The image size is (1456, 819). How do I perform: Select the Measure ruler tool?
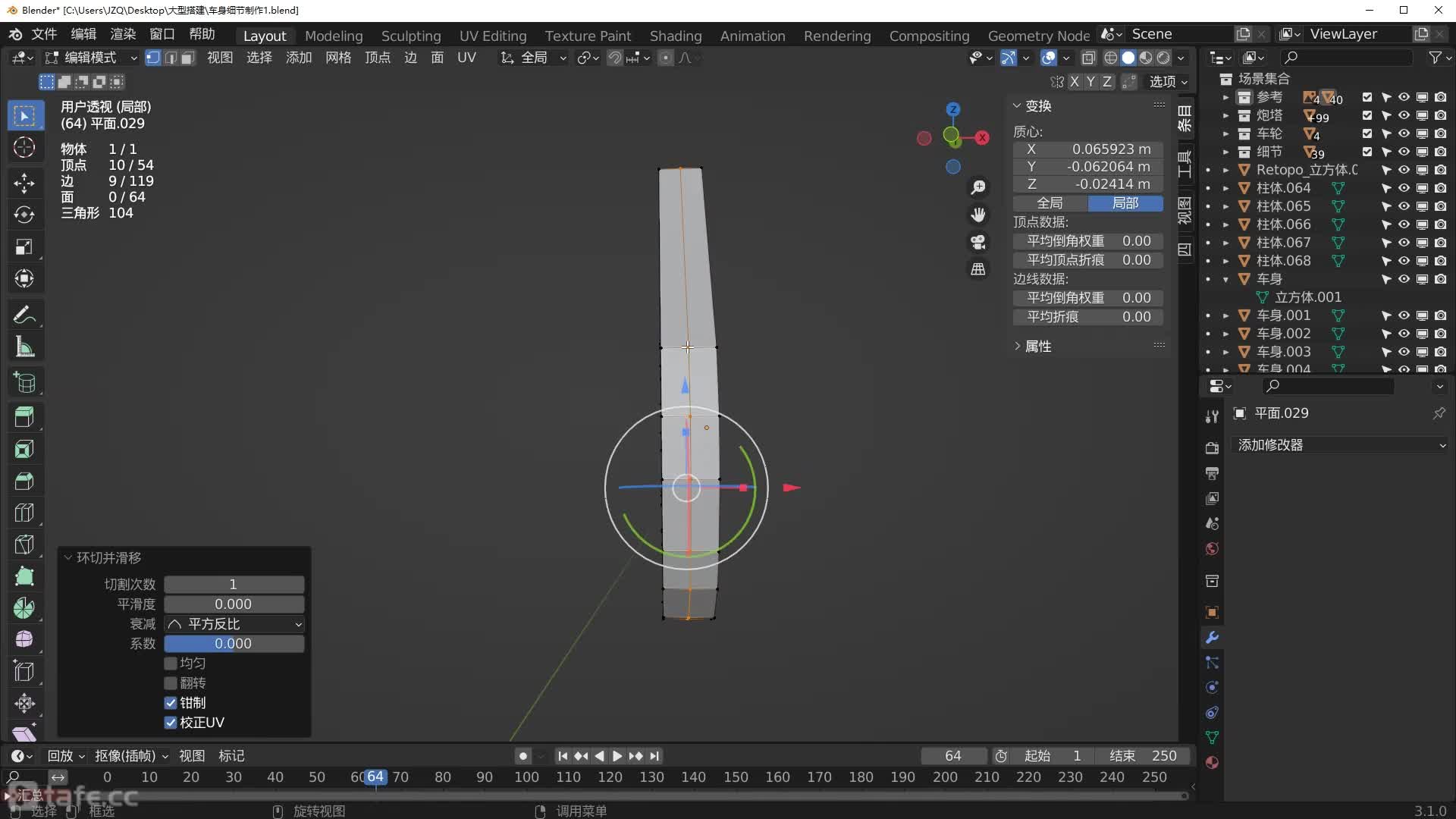24,347
